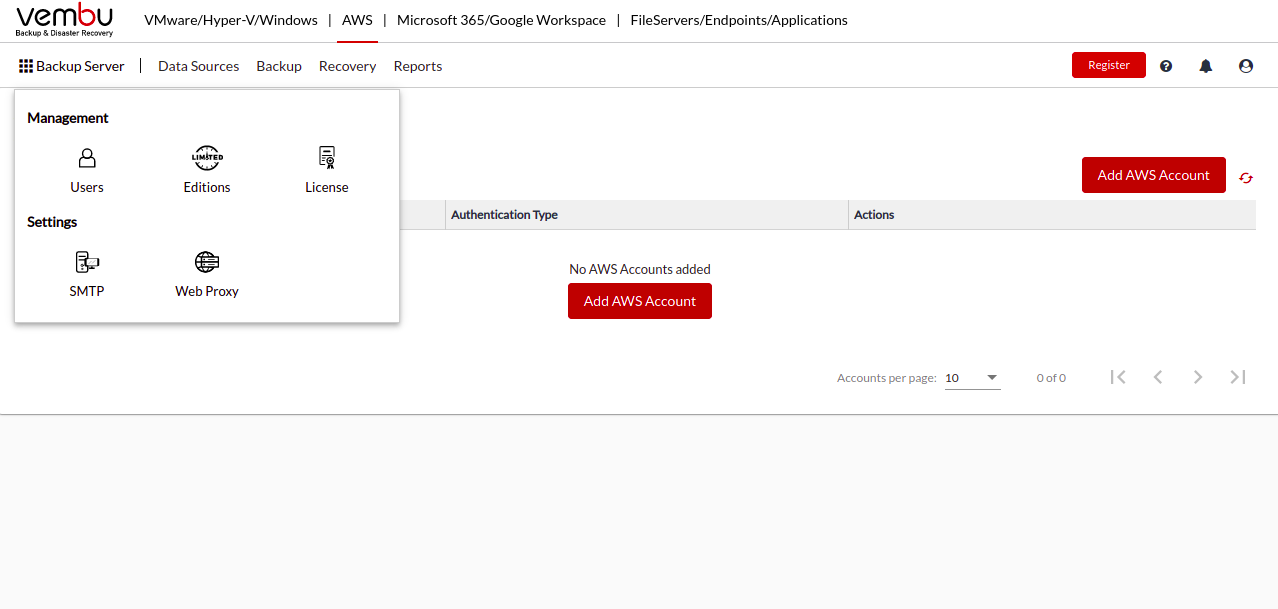Select FileServers/Endpoints/Applications tab
Screen dimensions: 1278x609
[x=739, y=20]
